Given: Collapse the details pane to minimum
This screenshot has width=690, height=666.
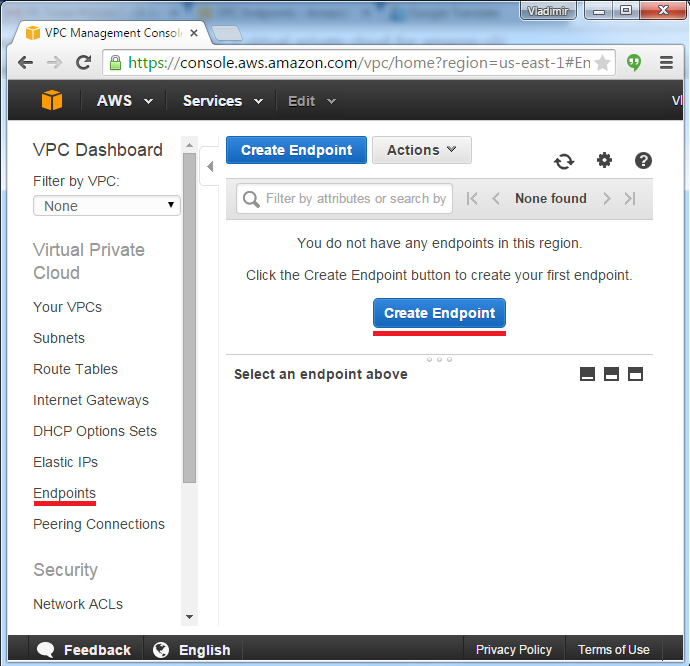Looking at the screenshot, I should pos(587,374).
